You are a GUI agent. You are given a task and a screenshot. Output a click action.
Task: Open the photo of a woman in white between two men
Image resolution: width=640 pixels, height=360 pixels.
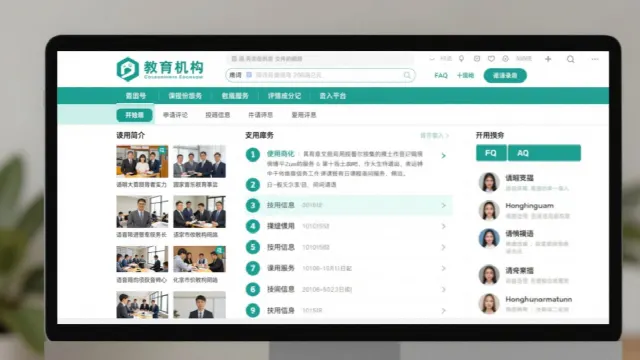(x=142, y=162)
